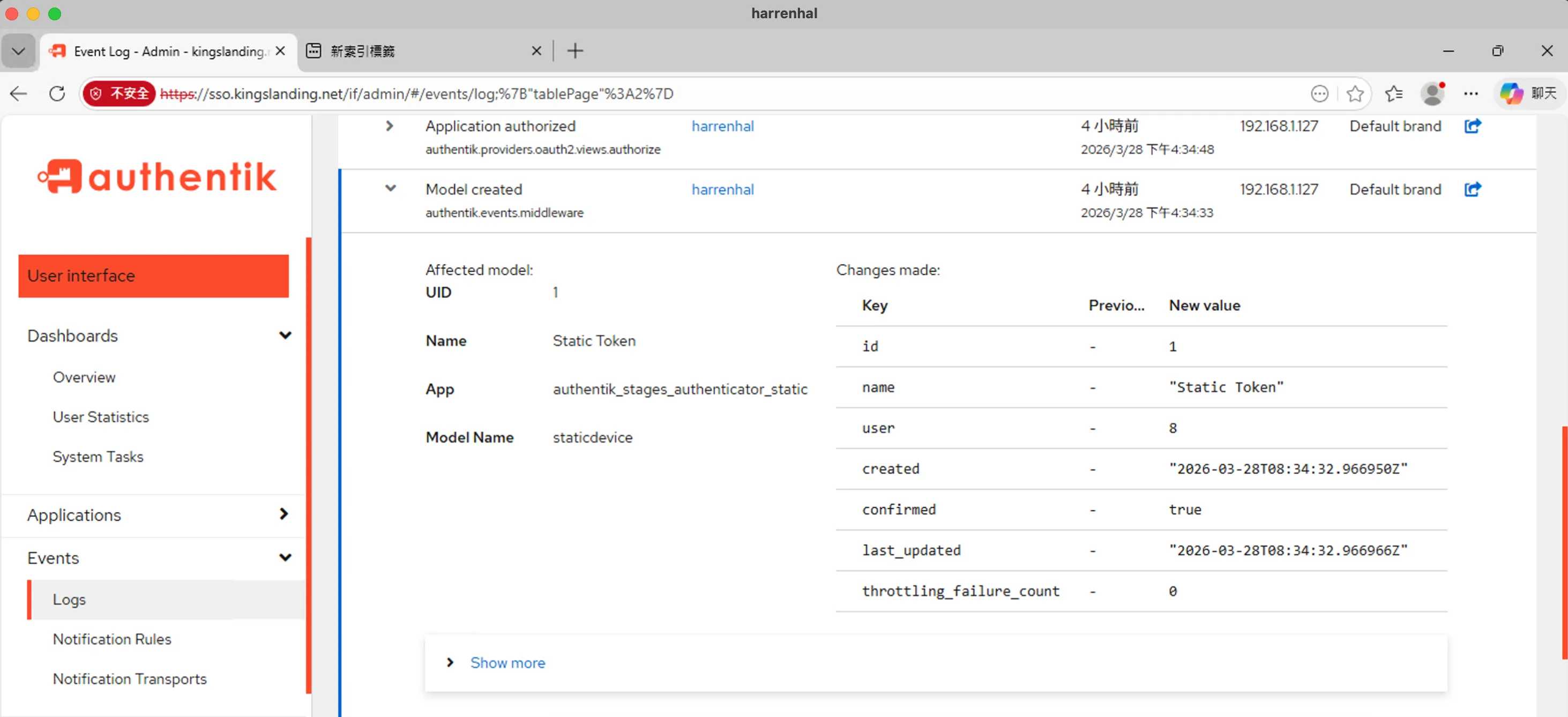The width and height of the screenshot is (1568, 717).
Task: Click the "Model created" event title
Action: click(x=474, y=189)
